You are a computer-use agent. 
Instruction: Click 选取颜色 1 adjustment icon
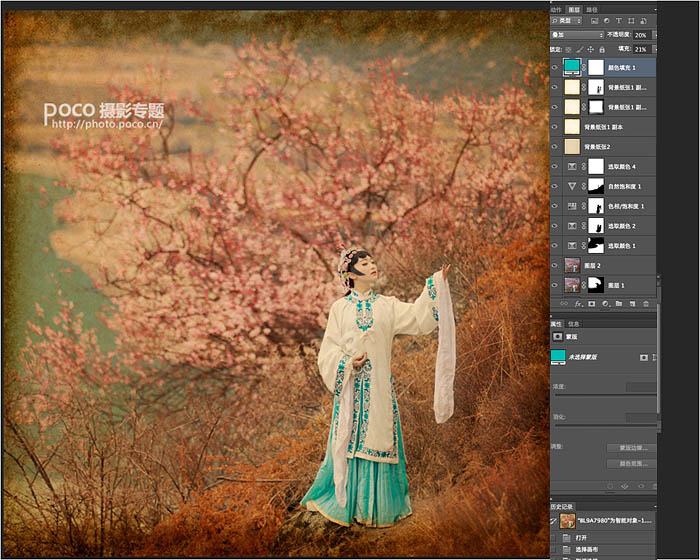click(x=572, y=246)
